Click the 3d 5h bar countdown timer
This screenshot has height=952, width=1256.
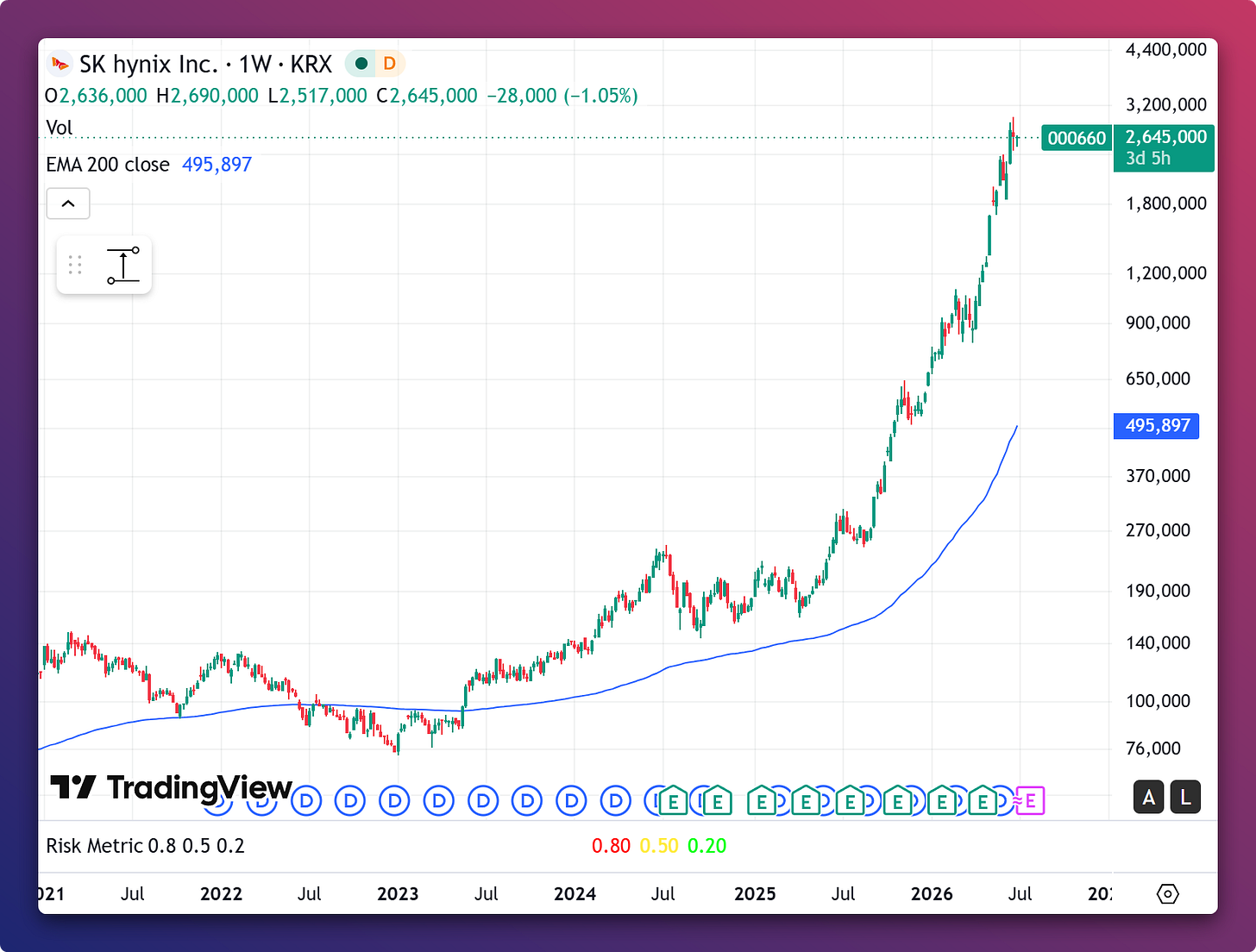point(1148,159)
